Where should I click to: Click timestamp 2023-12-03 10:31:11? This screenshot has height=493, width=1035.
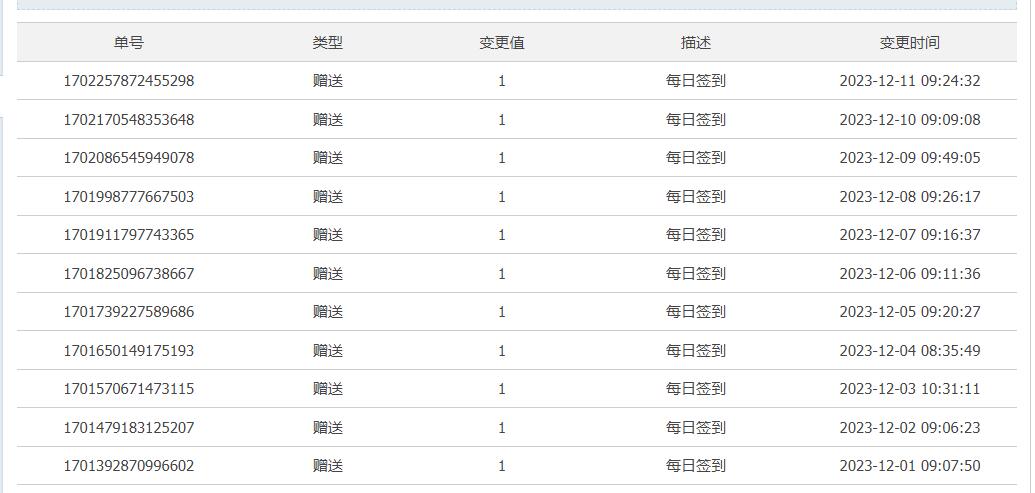pos(910,389)
